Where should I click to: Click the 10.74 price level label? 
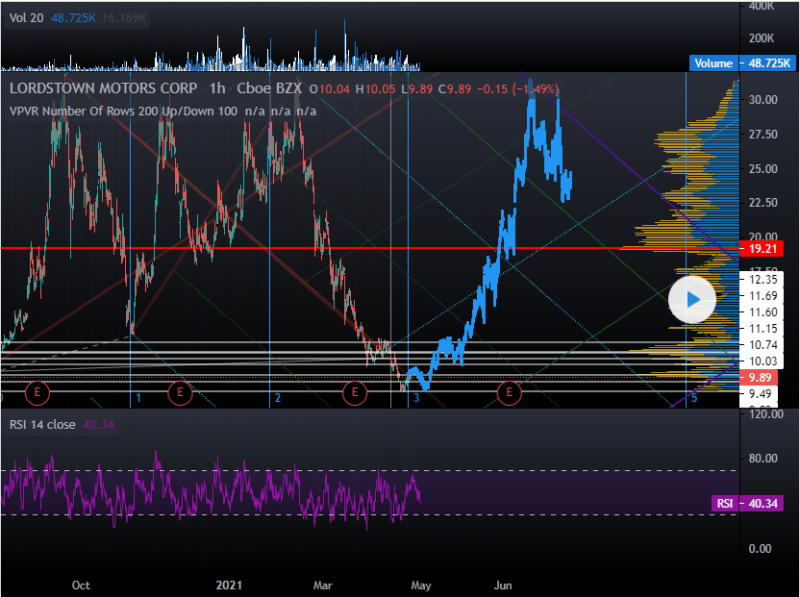pos(763,345)
